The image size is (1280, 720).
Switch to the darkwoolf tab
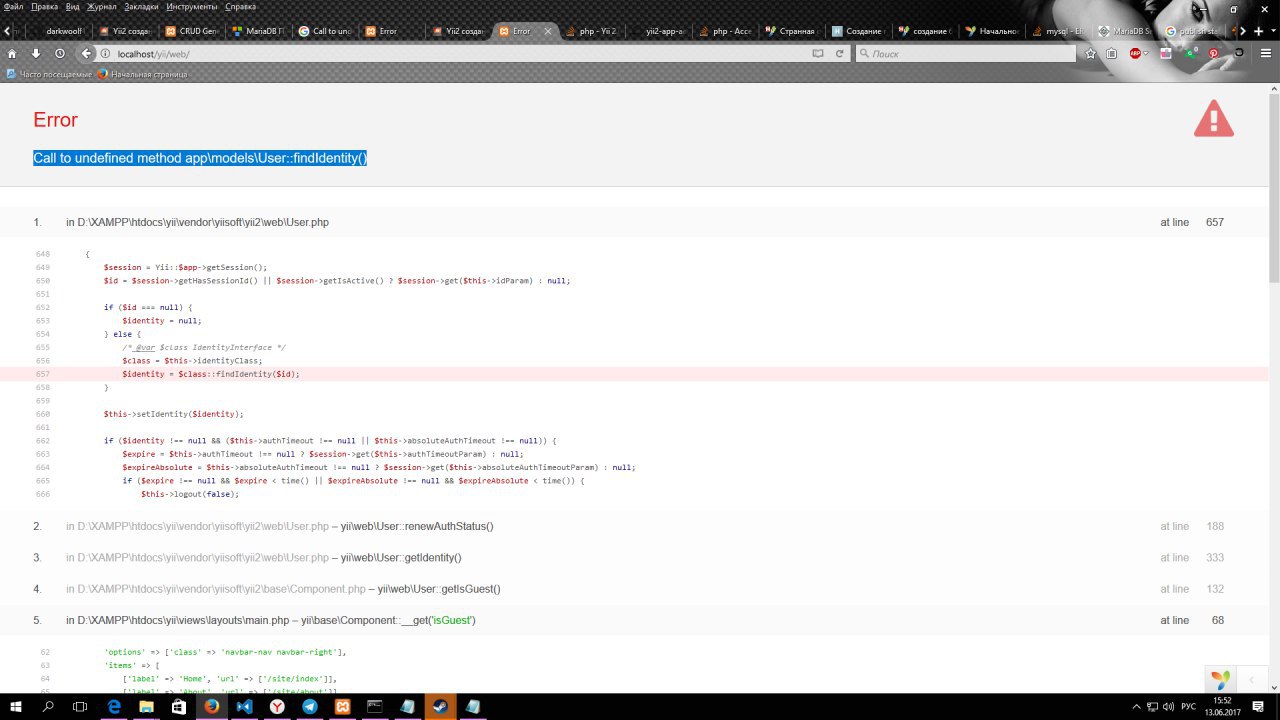click(60, 31)
